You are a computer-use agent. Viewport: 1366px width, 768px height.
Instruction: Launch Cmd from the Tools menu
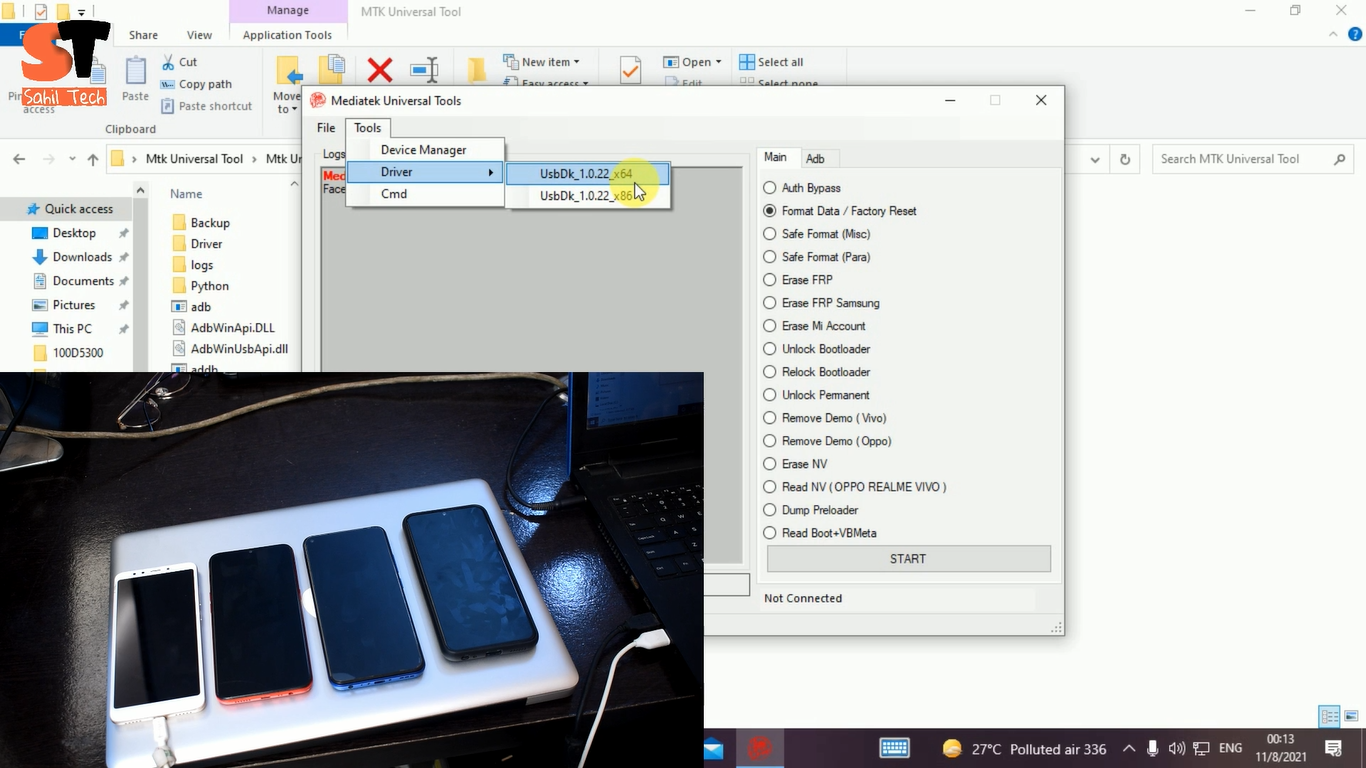[x=424, y=194]
